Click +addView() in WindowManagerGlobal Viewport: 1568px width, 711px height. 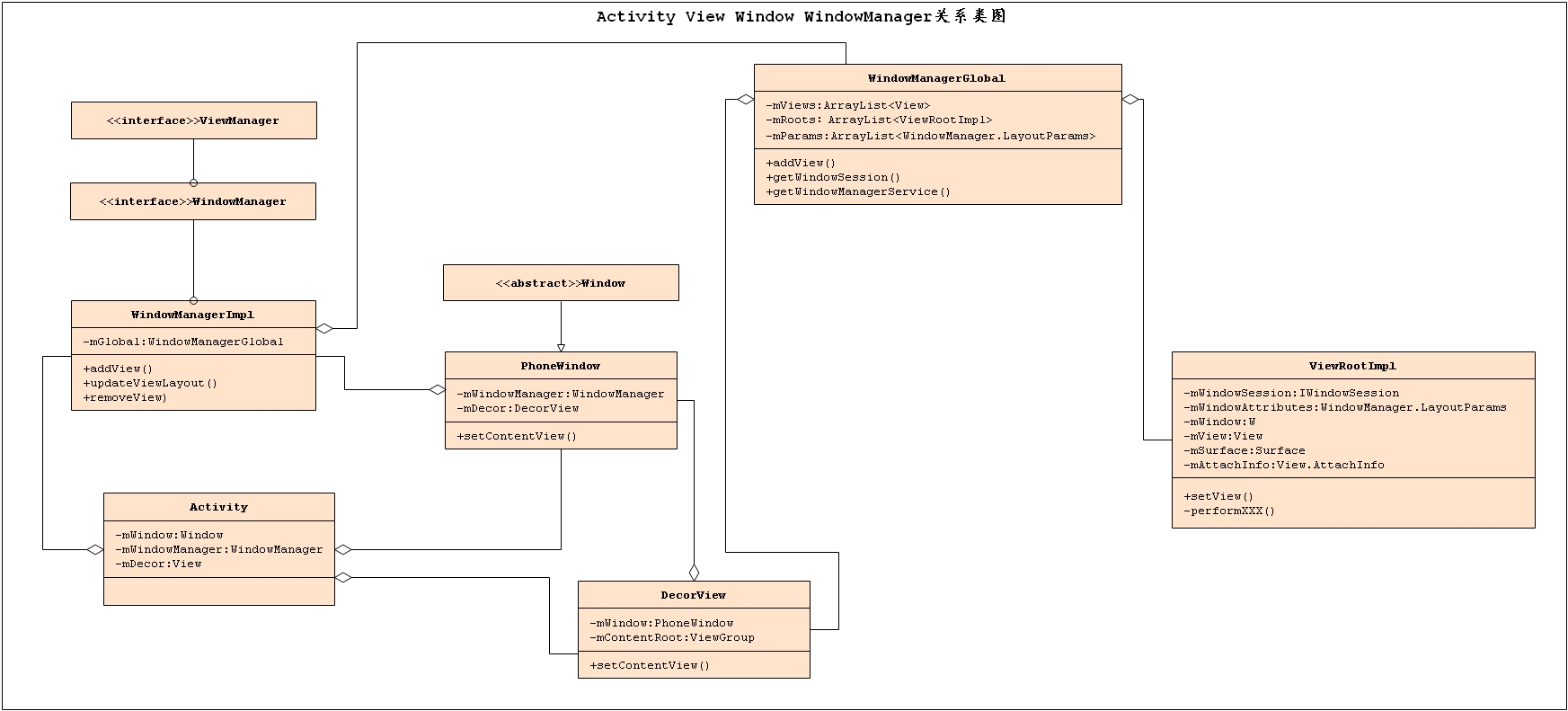(801, 163)
